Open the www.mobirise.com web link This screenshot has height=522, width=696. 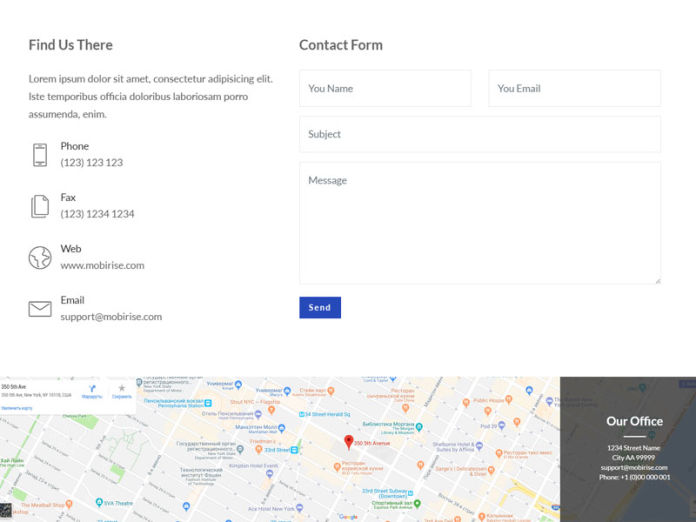tap(102, 266)
